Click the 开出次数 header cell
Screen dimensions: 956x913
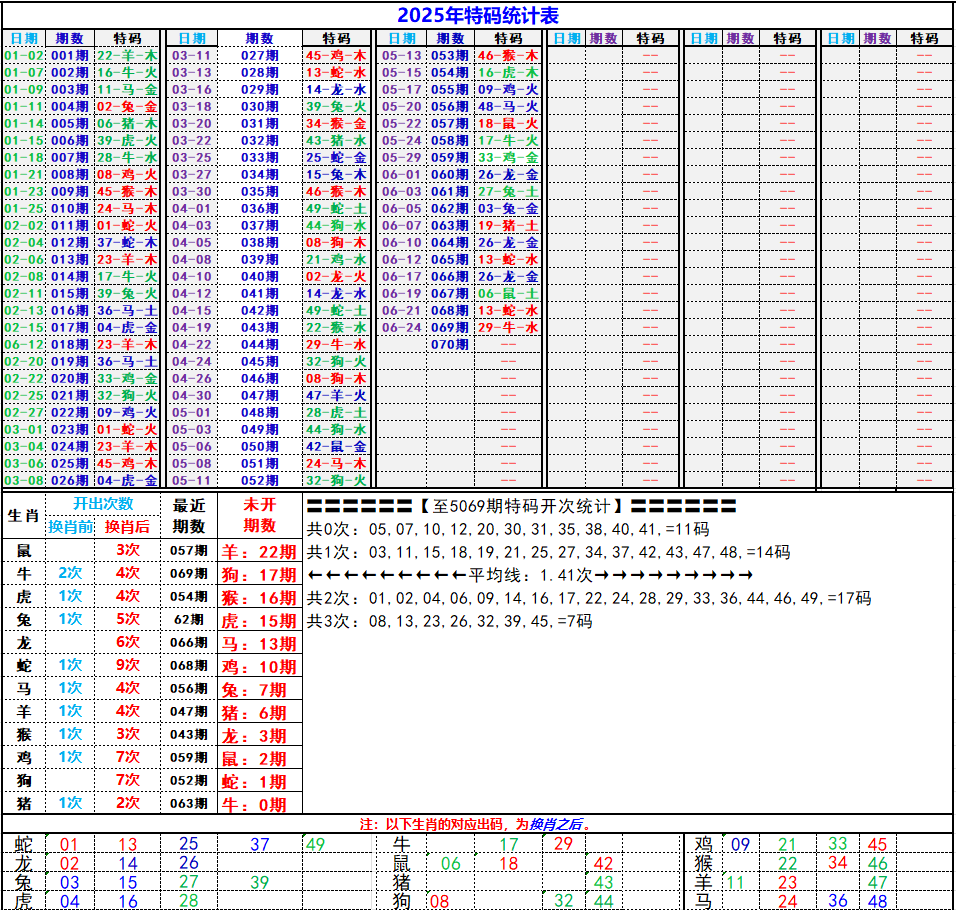tap(103, 504)
